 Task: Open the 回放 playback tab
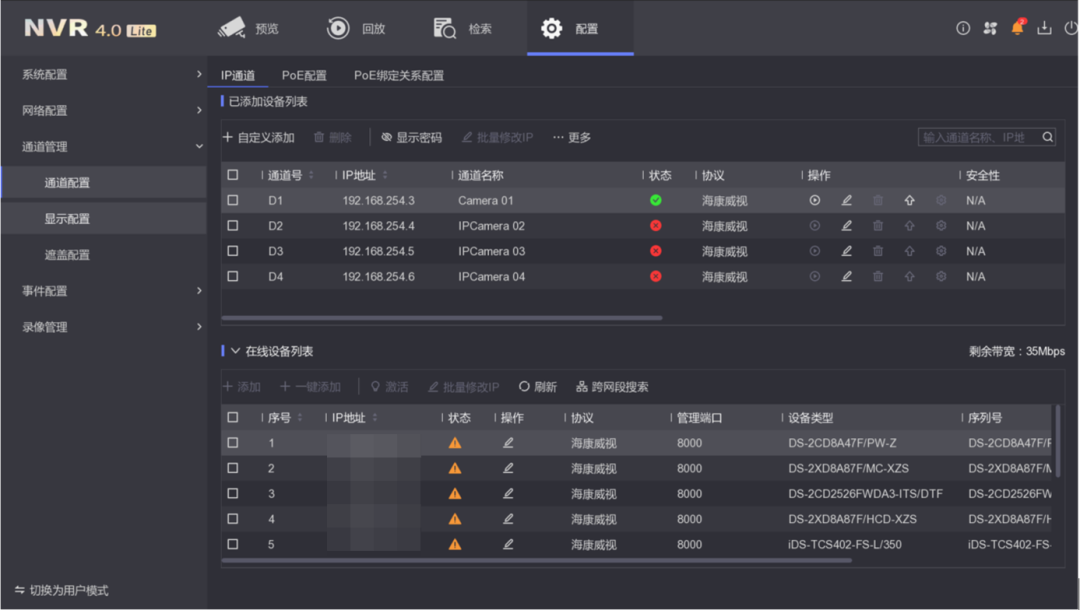coord(356,28)
